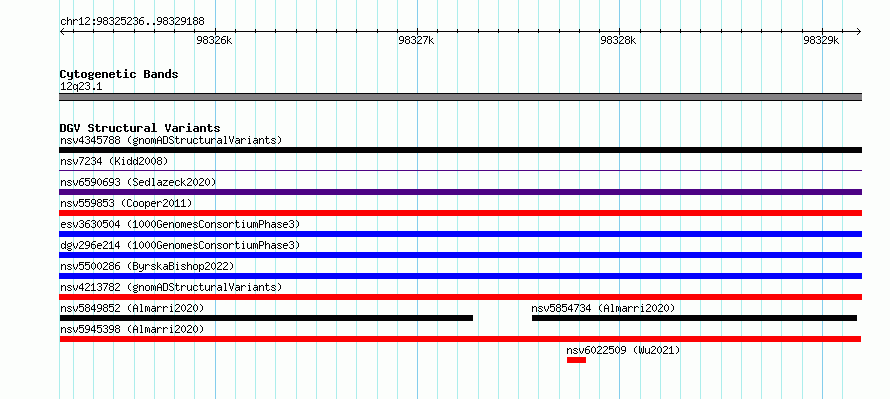Click the 98327k ruler position

click(417, 40)
